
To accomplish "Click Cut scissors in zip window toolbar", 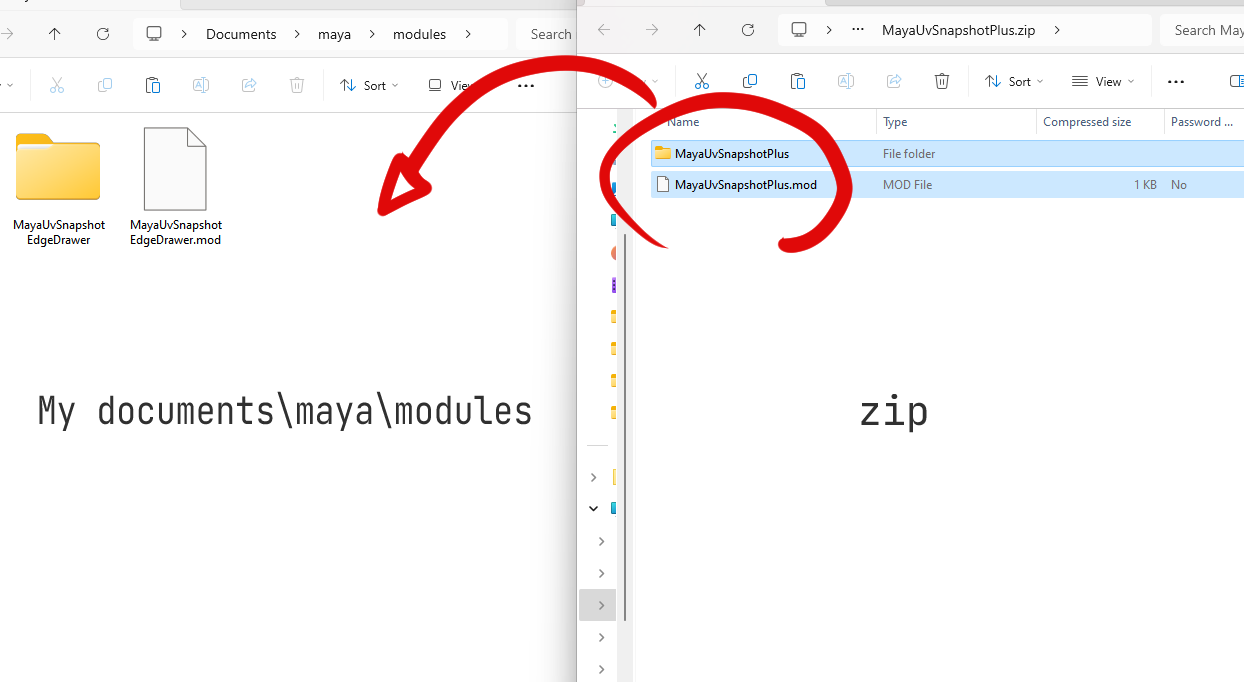I will pos(702,81).
